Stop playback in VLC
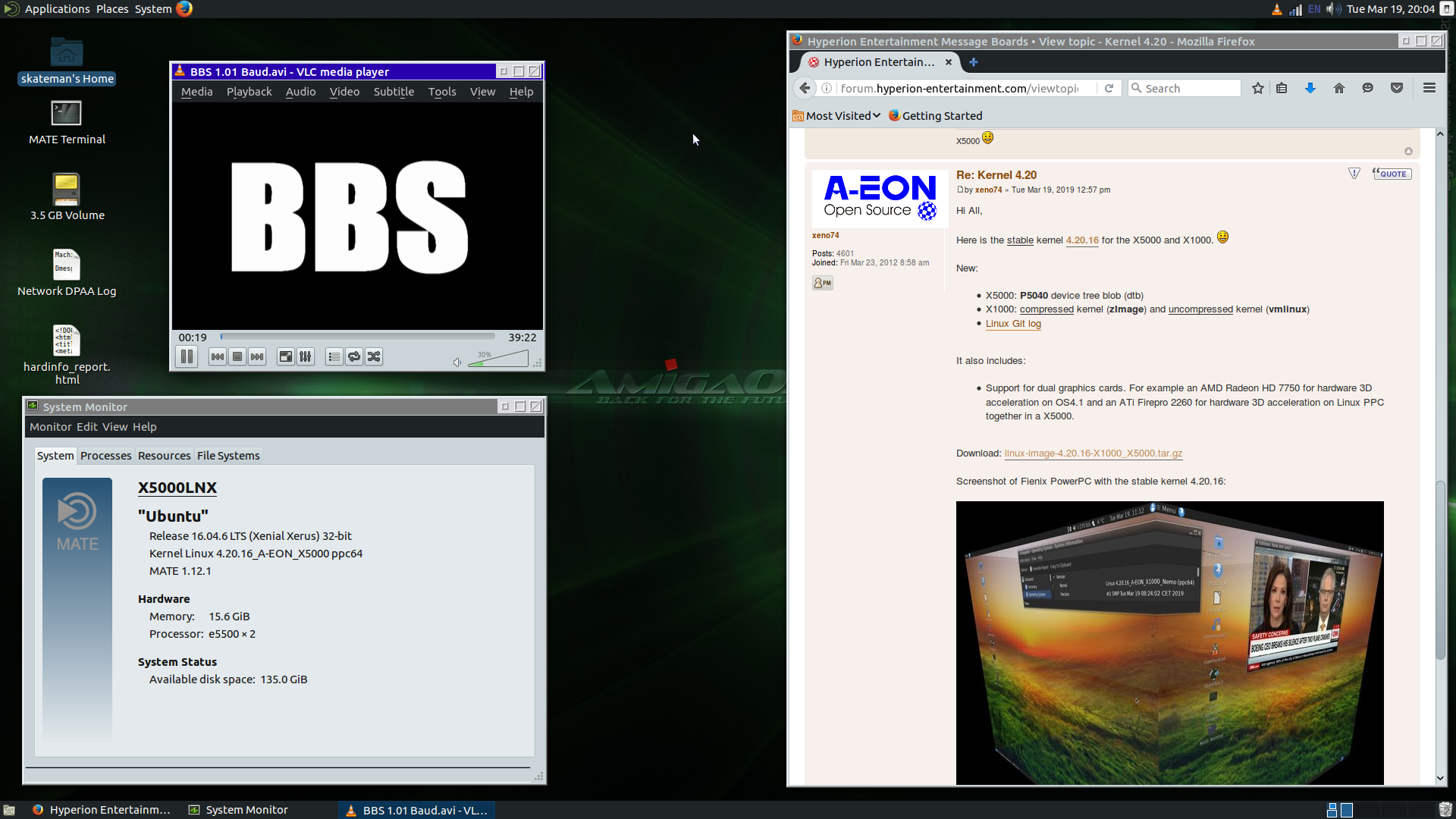This screenshot has height=819, width=1456. click(x=237, y=356)
